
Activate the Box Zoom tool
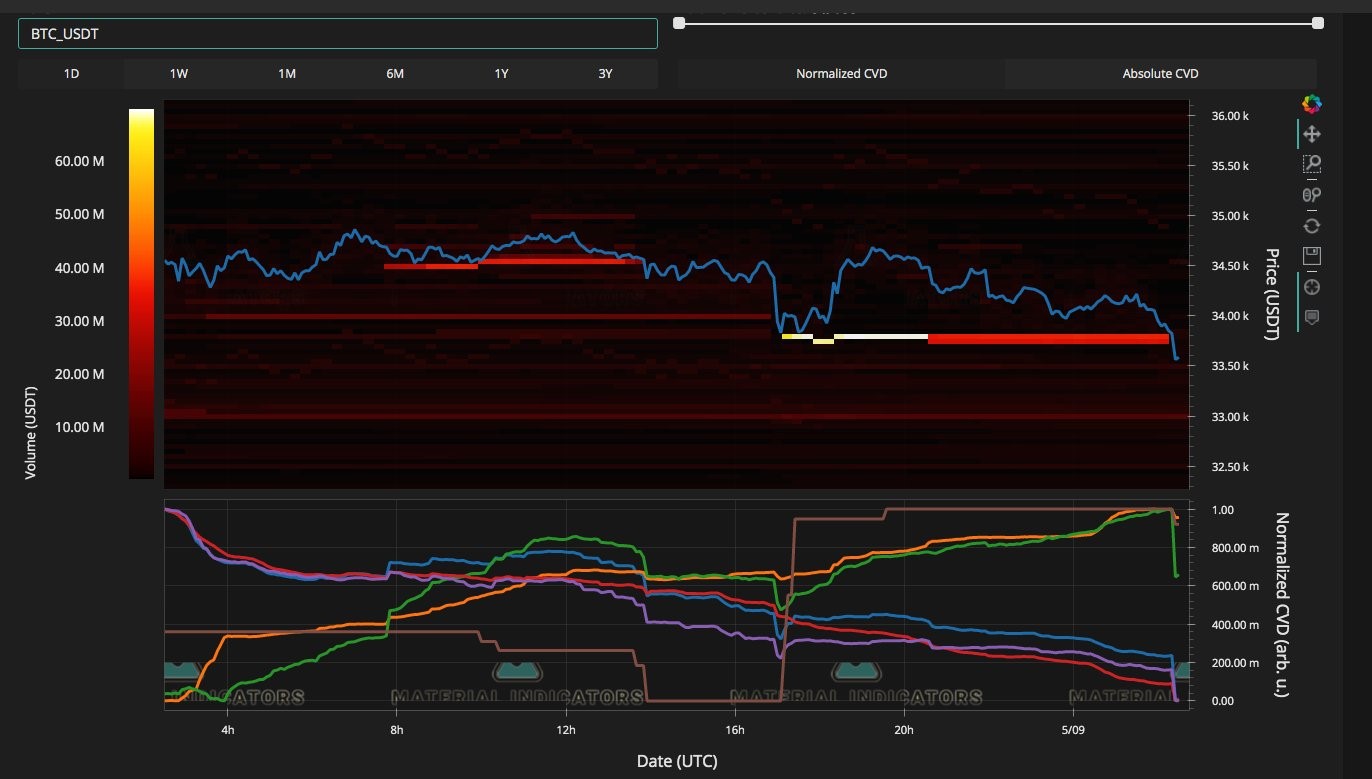1312,164
